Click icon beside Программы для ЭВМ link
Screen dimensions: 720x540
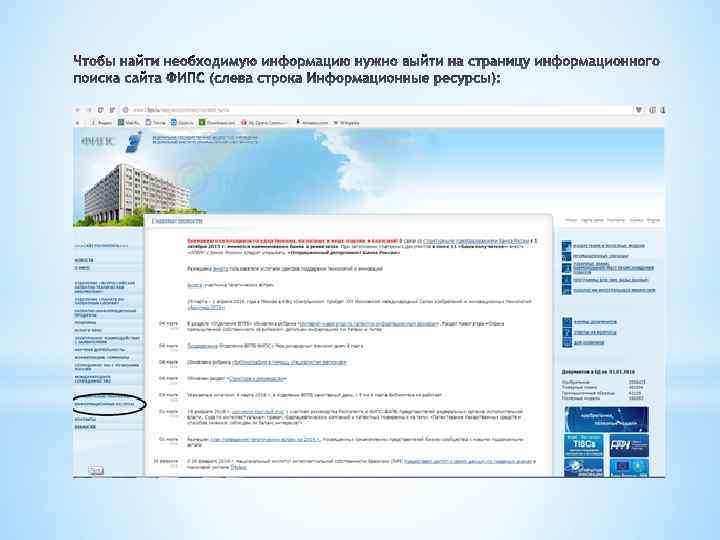tap(567, 279)
